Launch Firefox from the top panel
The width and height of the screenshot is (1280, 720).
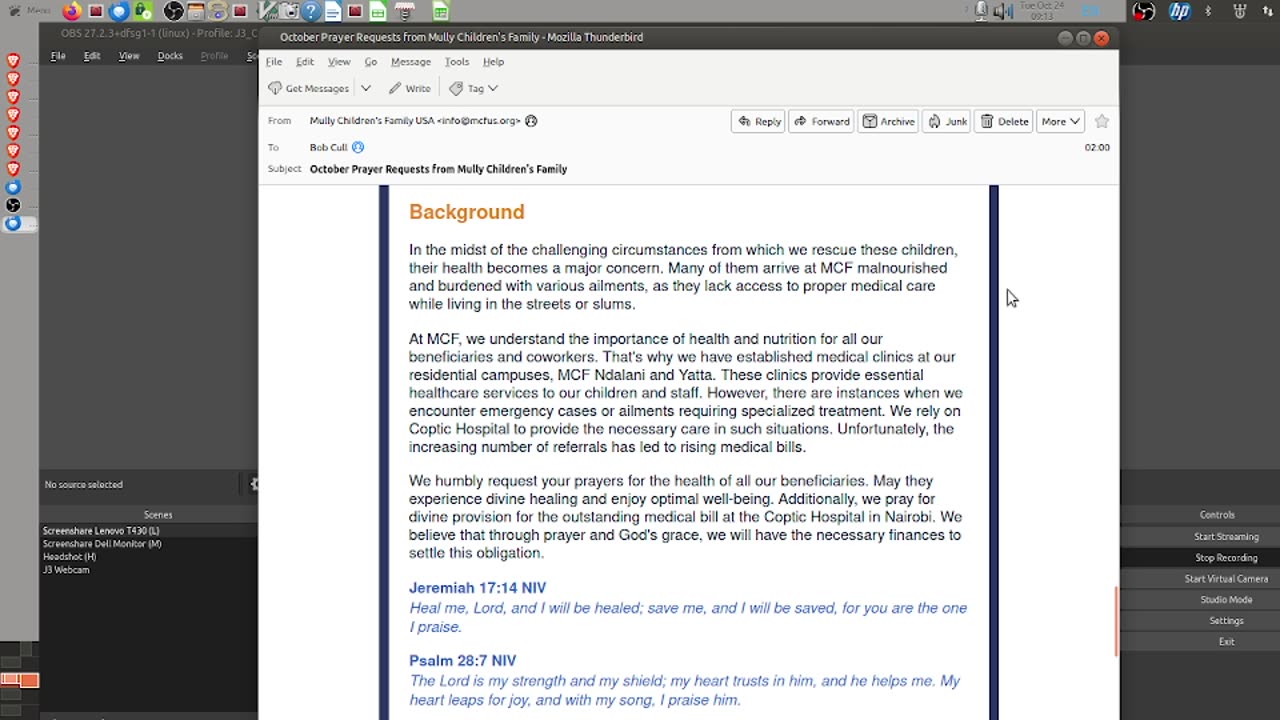coord(72,11)
